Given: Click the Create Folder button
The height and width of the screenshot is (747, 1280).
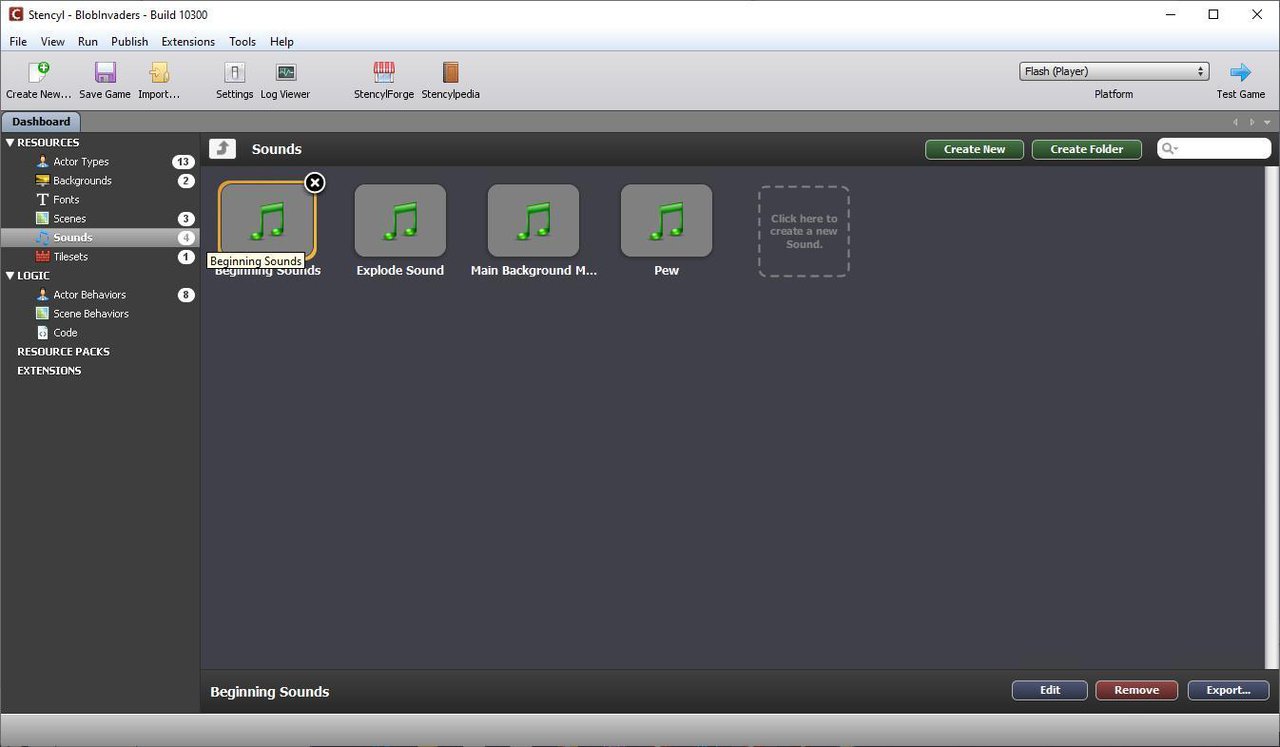Looking at the screenshot, I should [x=1087, y=149].
